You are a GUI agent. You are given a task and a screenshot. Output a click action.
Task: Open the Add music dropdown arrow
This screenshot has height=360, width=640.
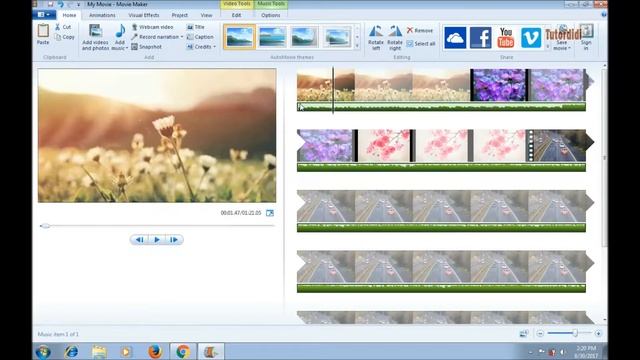[x=127, y=48]
